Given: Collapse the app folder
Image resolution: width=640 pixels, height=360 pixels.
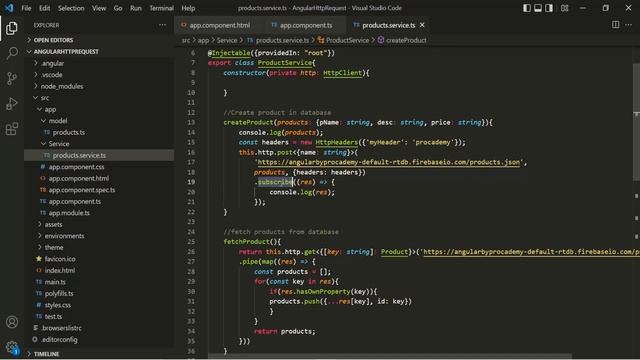Looking at the screenshot, I should tap(99, 109).
